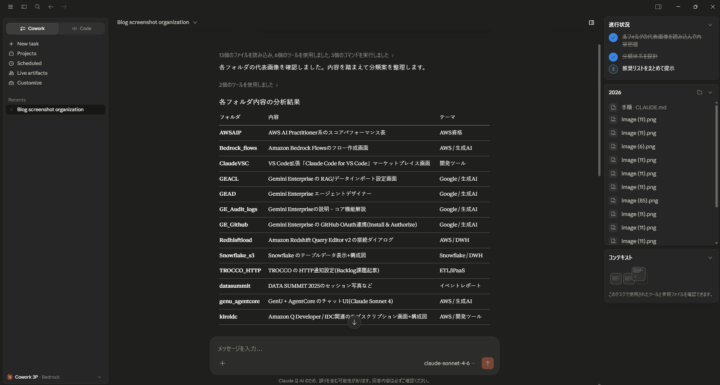Click the ClaudeVSC folder cell
720x385 pixels.
click(234, 163)
